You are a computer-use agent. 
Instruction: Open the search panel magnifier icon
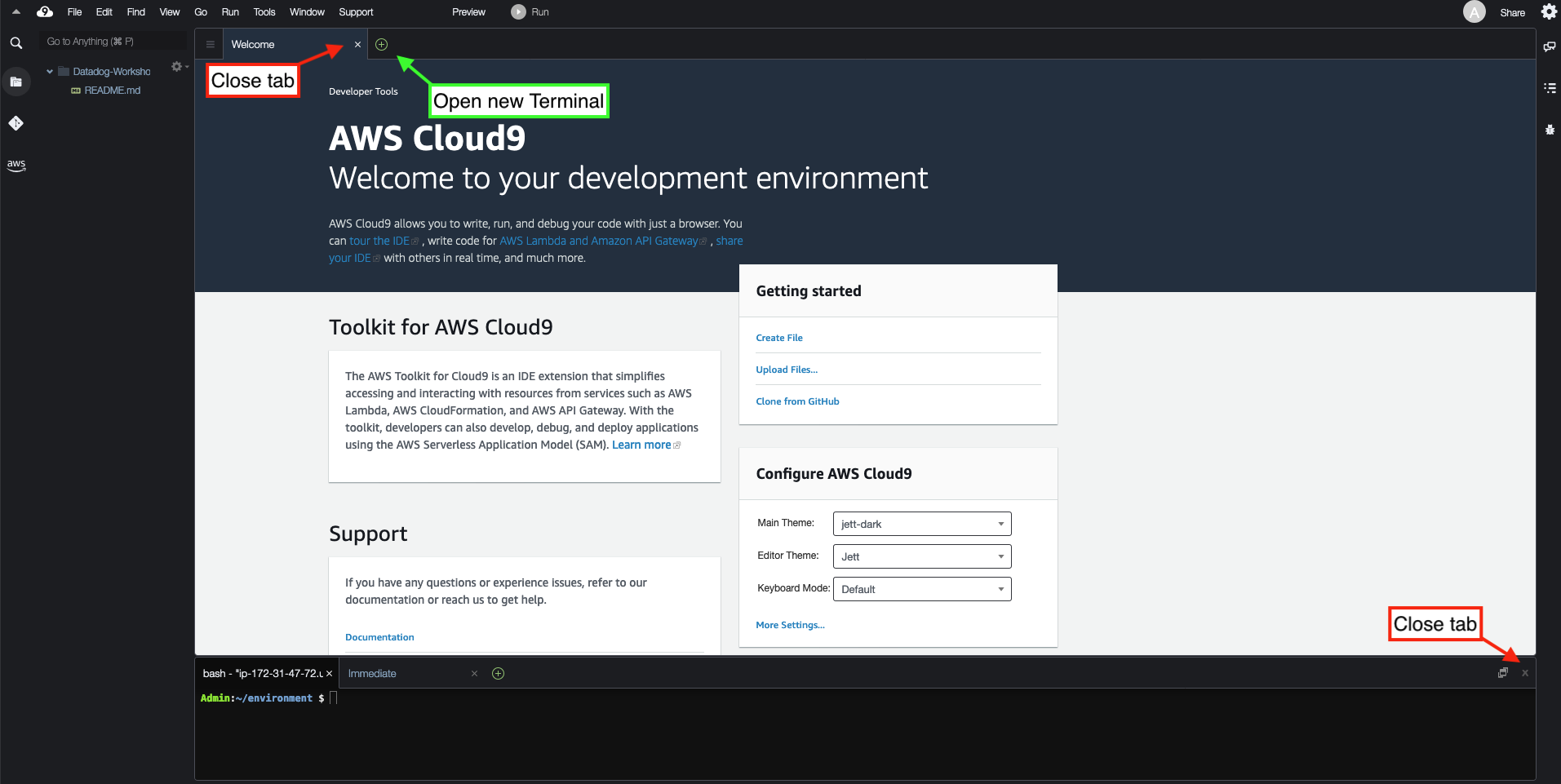[x=16, y=42]
